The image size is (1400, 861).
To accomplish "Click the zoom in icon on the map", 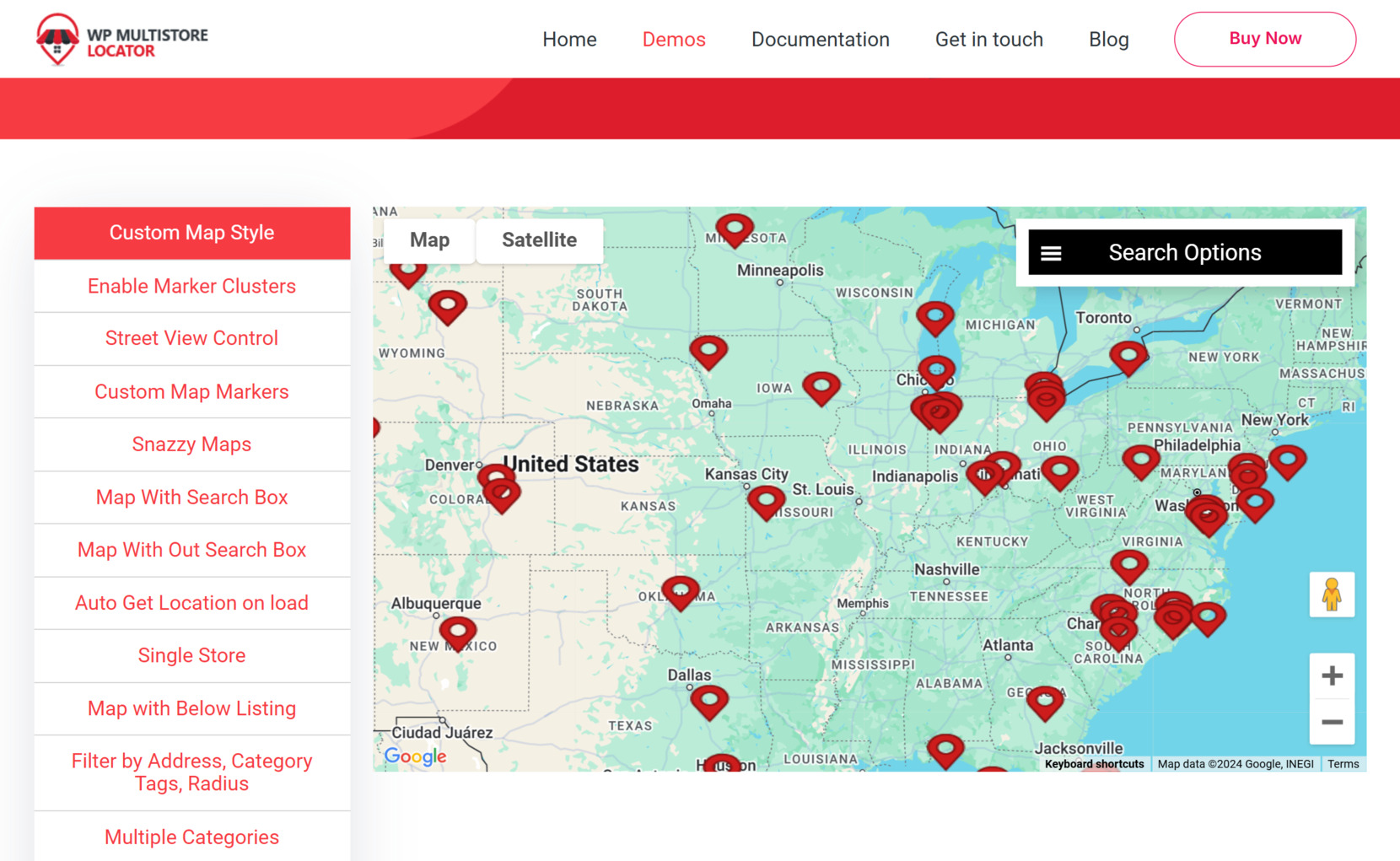I will point(1332,675).
